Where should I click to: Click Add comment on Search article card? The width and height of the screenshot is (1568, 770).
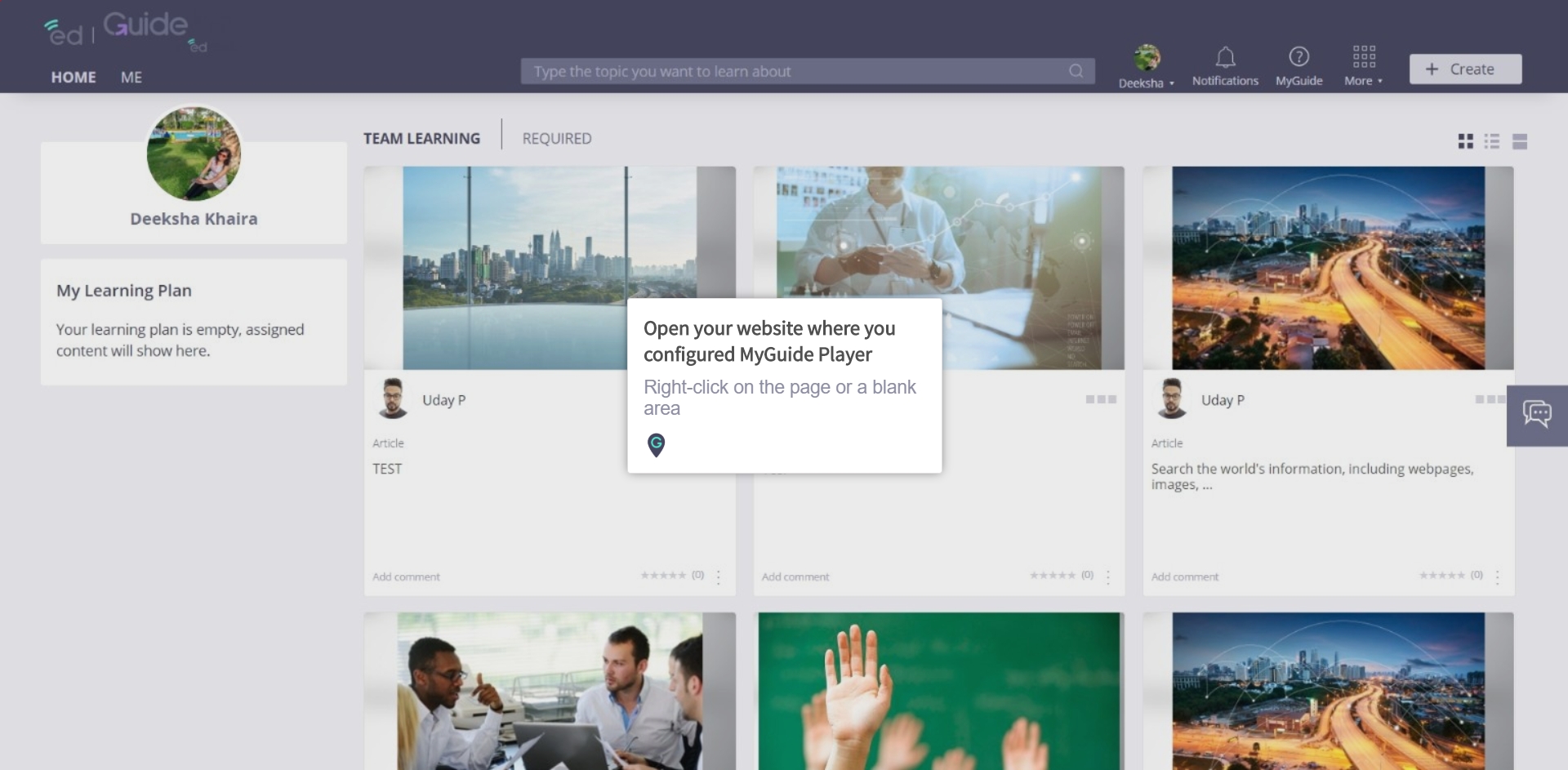coord(1185,576)
